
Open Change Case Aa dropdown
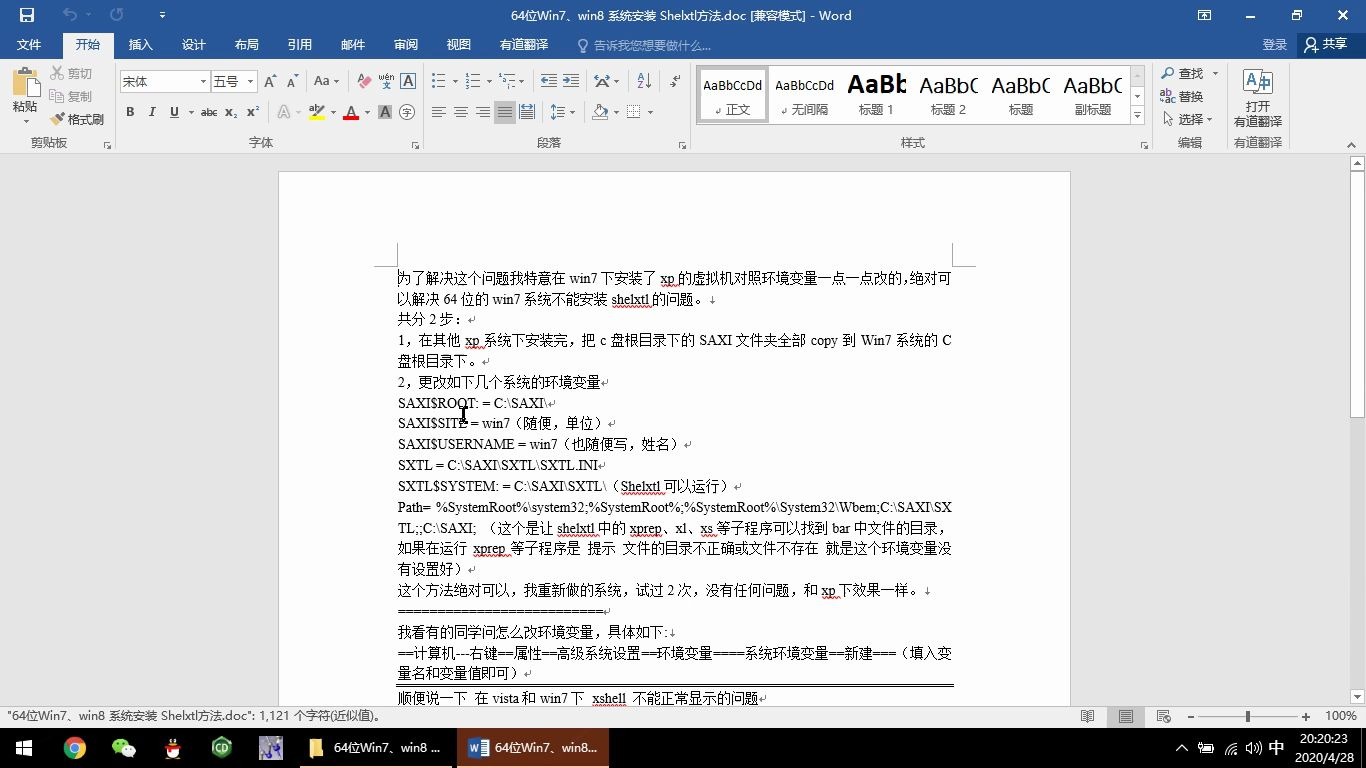pos(326,81)
